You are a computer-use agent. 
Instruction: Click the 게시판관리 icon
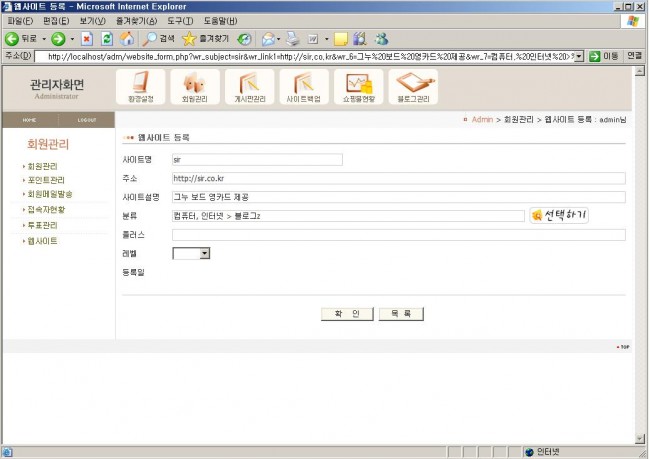click(249, 88)
